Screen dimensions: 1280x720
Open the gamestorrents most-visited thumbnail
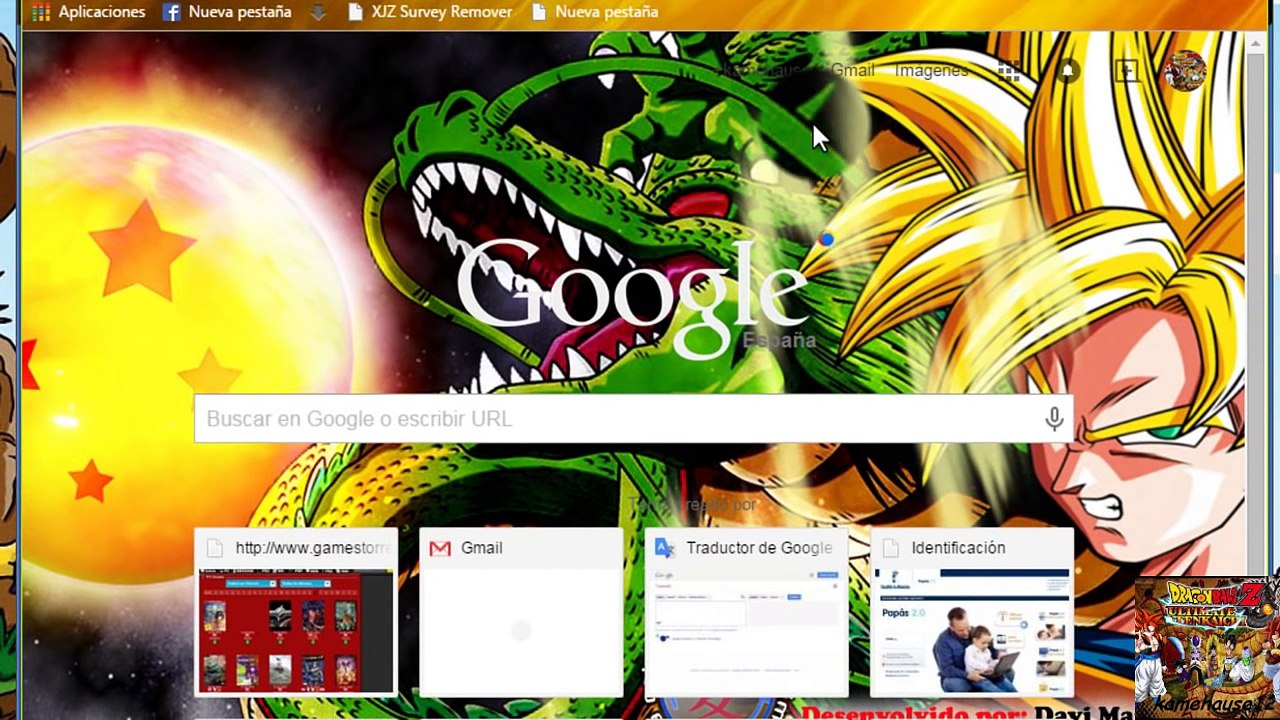tap(296, 612)
